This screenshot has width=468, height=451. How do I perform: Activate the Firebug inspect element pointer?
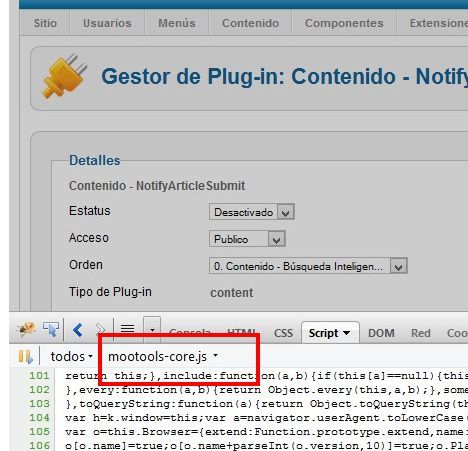(x=51, y=329)
